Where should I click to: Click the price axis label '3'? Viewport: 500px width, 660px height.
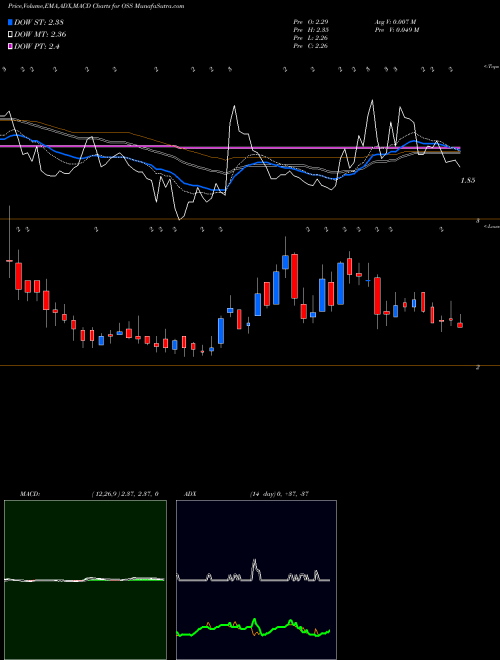(x=478, y=220)
